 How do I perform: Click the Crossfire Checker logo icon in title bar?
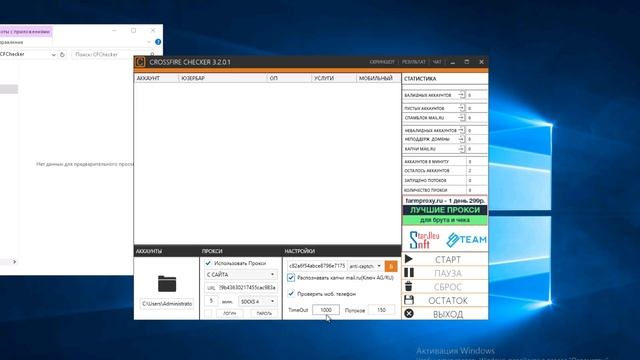point(140,62)
